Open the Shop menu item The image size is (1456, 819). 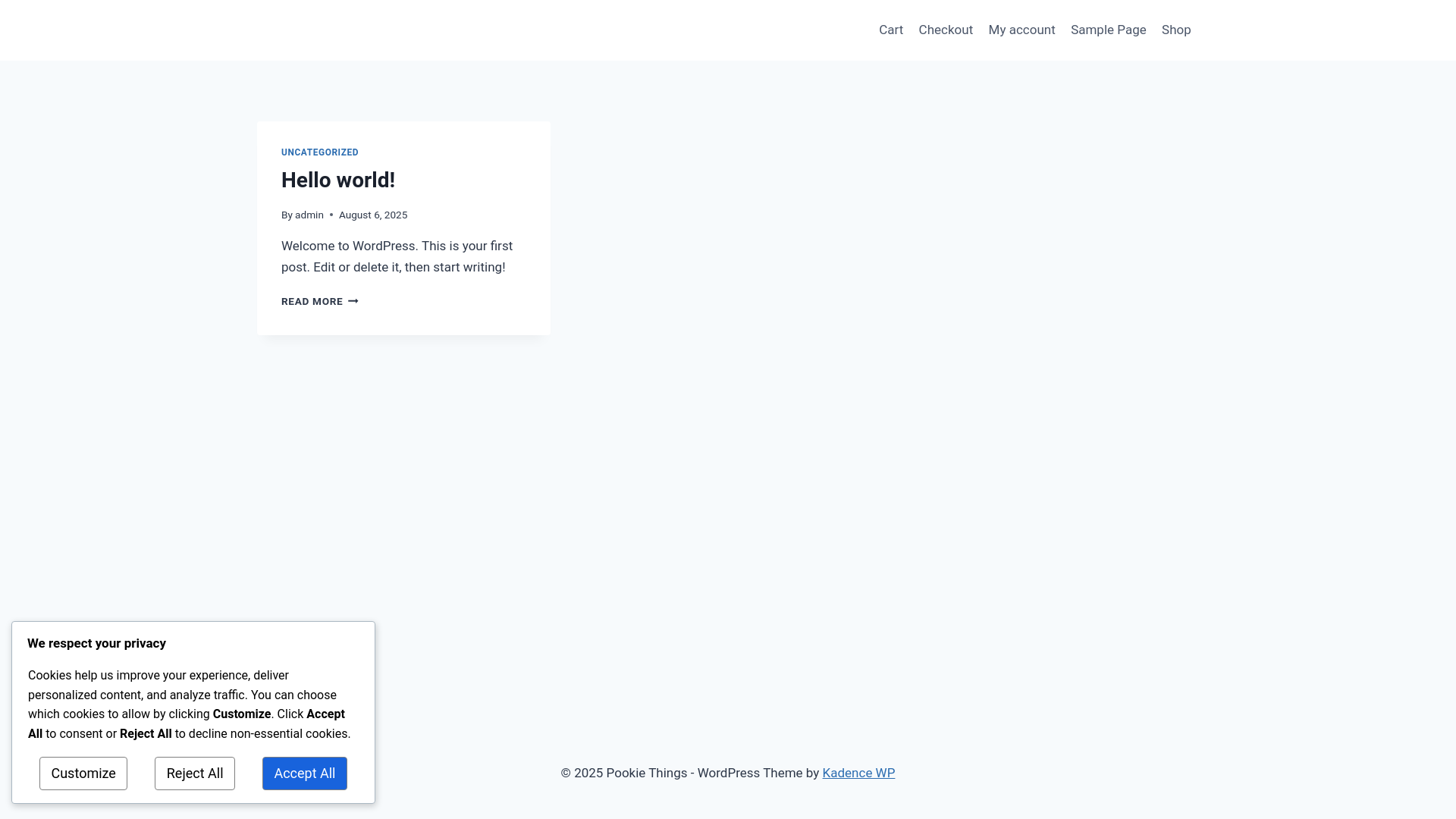tap(1176, 30)
